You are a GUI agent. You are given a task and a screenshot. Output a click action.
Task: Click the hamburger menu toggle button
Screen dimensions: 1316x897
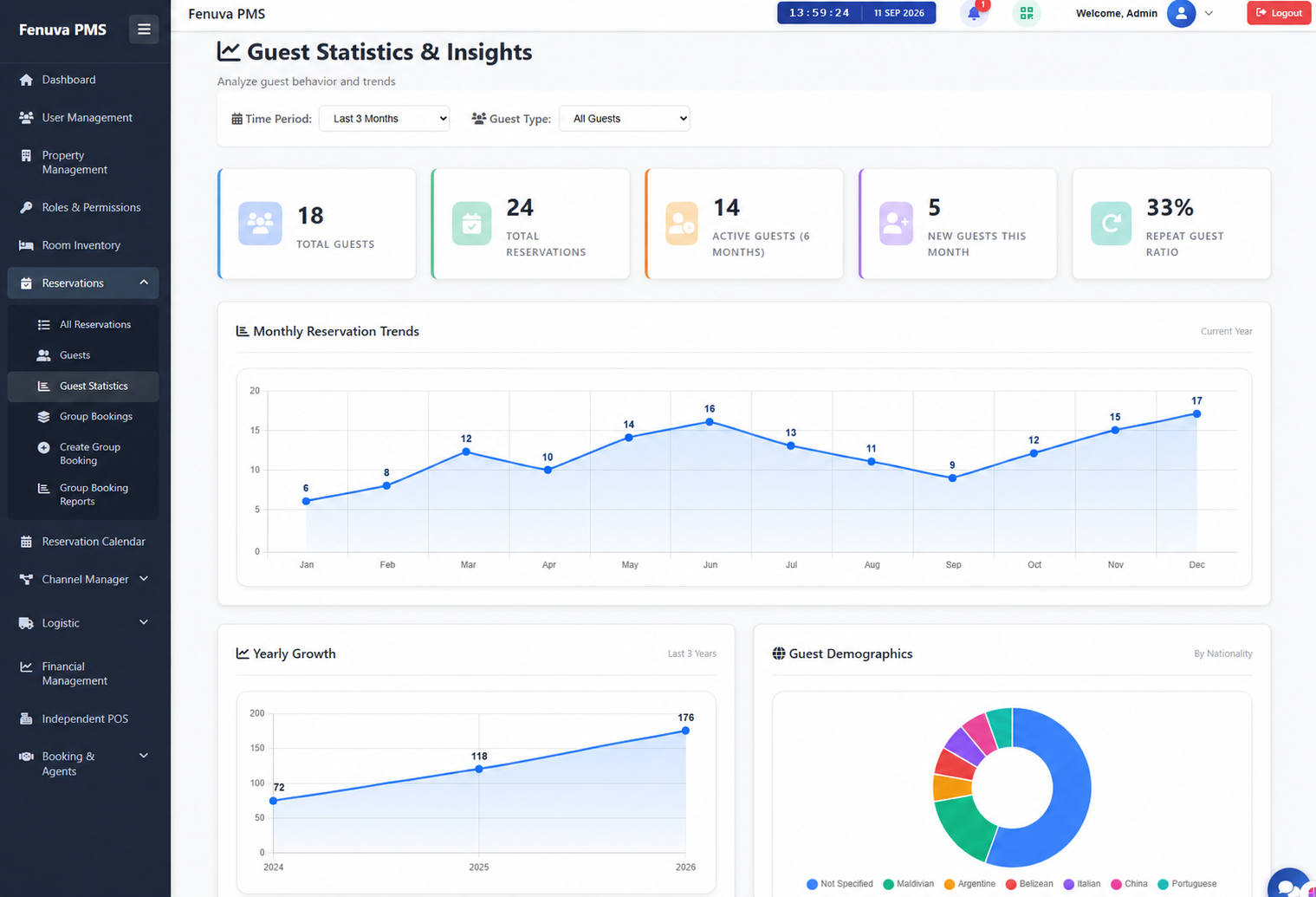(144, 29)
